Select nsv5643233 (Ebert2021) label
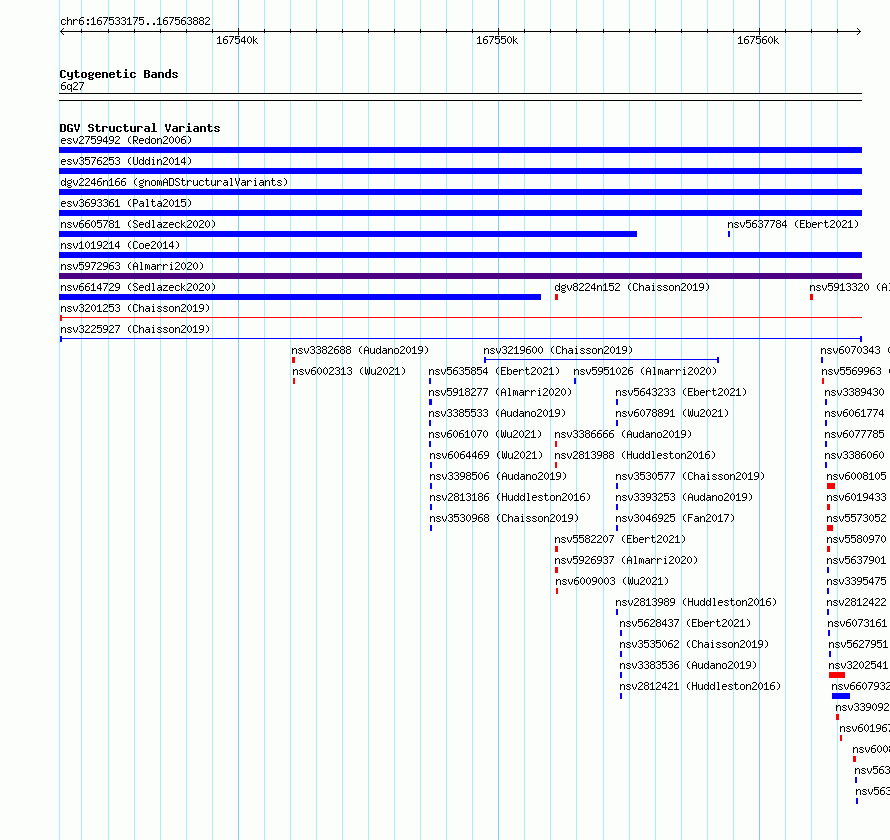890x840 pixels. (681, 392)
